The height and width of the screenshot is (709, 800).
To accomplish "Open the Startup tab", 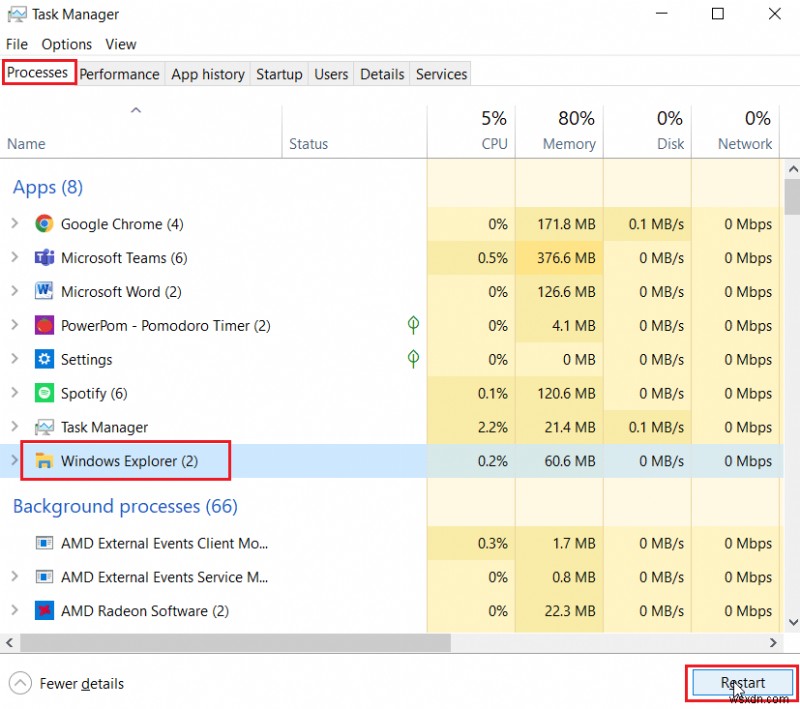I will 279,73.
